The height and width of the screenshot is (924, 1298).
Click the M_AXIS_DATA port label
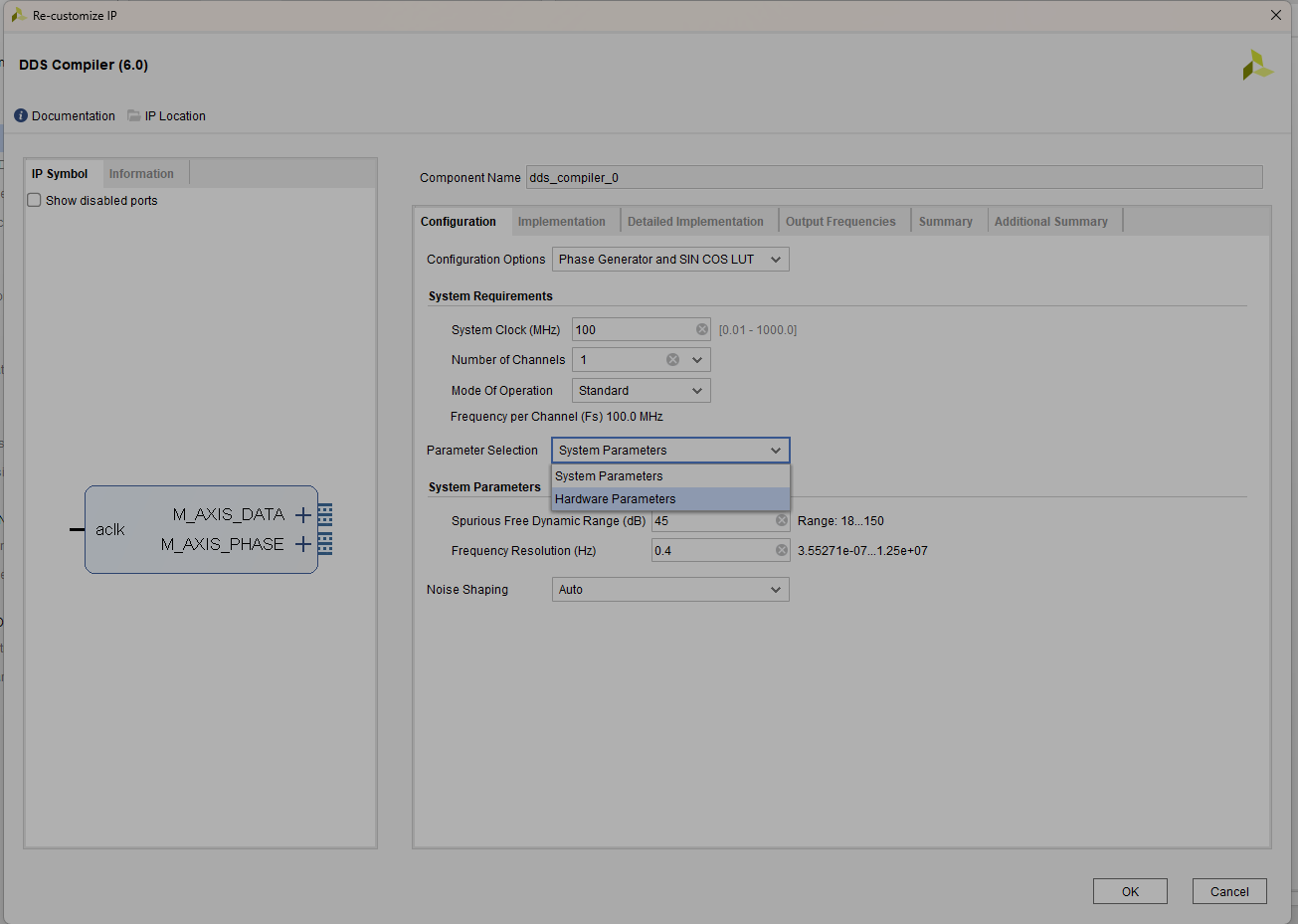coord(229,515)
